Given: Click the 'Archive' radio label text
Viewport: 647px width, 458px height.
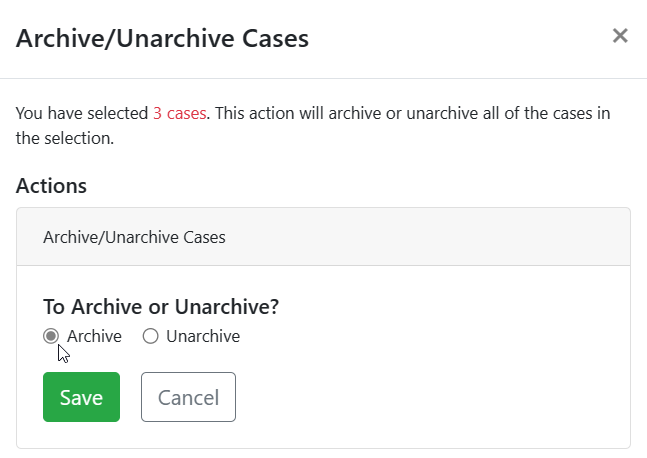Looking at the screenshot, I should [x=94, y=336].
